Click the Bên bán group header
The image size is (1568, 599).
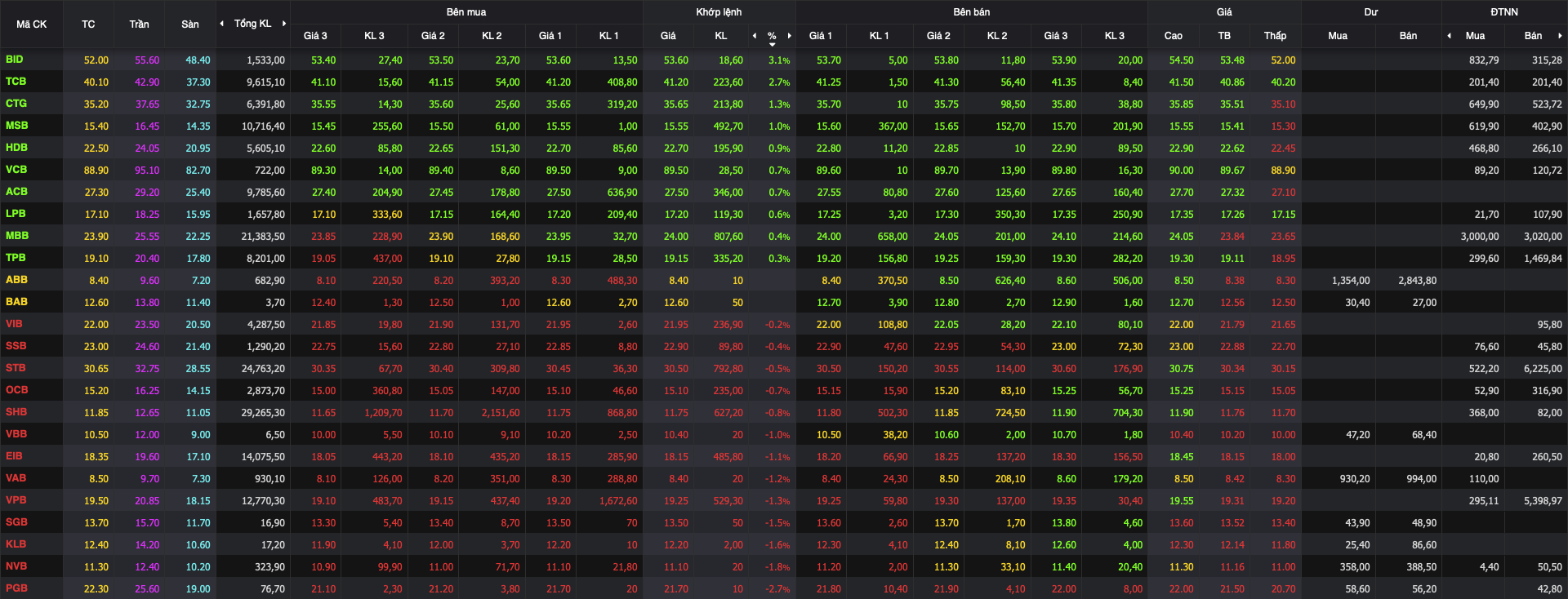972,12
